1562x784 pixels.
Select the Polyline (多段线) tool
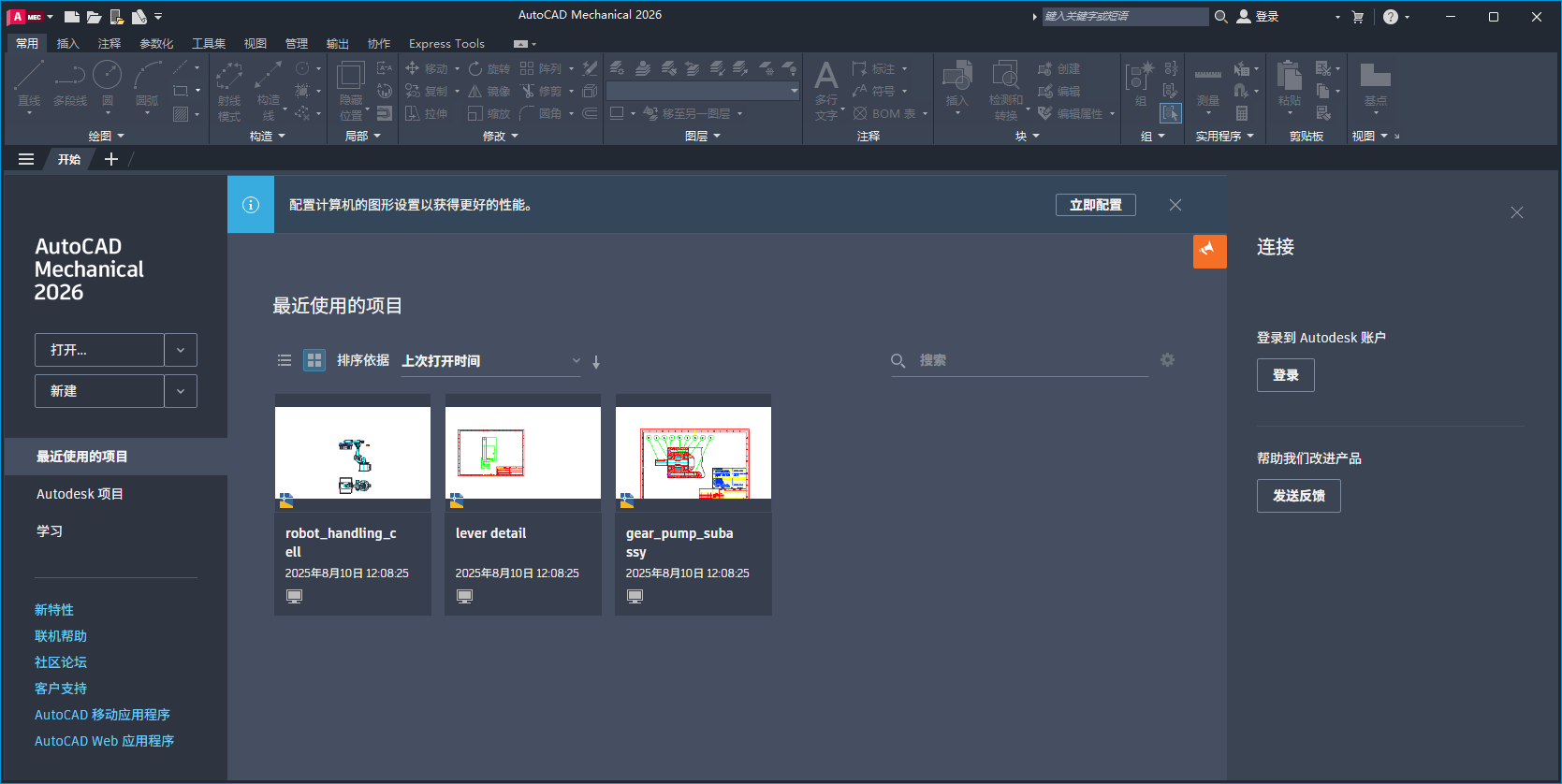(70, 83)
